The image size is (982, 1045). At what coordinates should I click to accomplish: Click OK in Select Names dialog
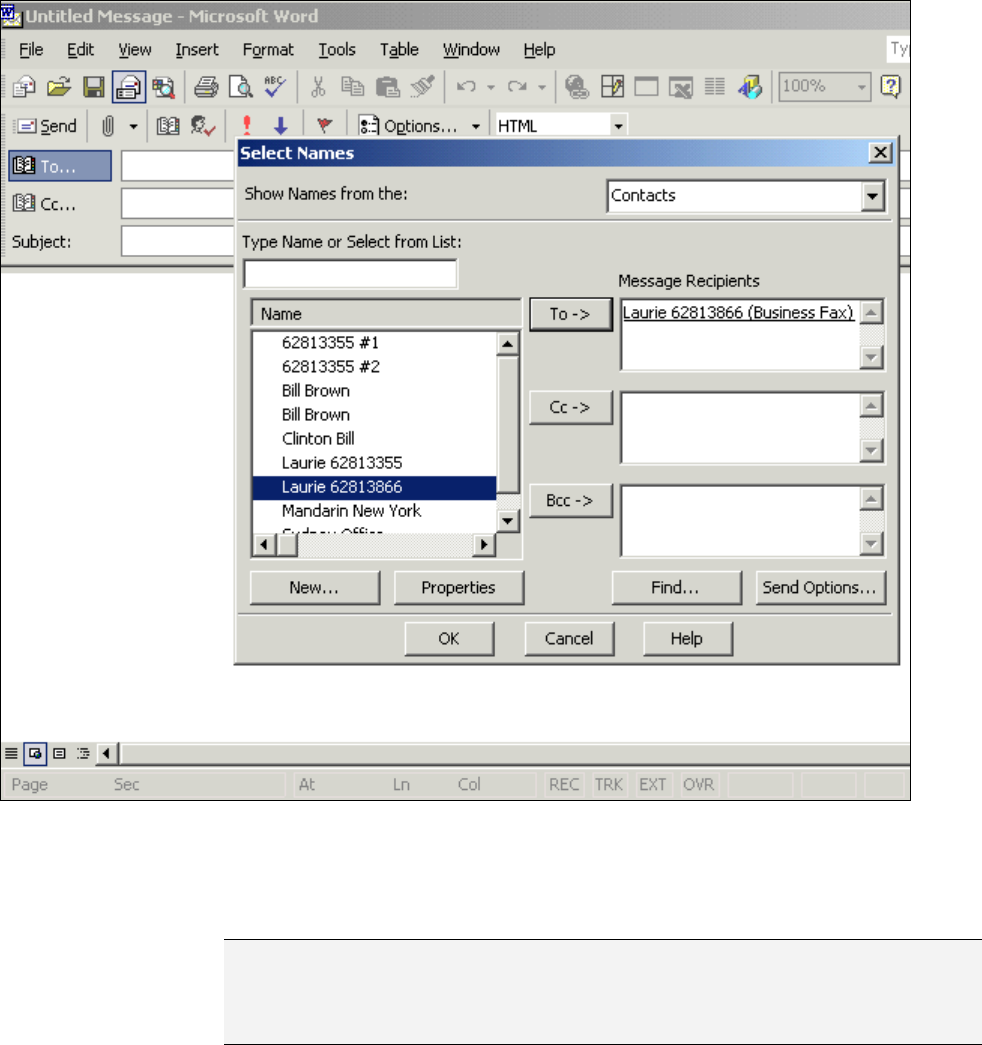tap(449, 639)
